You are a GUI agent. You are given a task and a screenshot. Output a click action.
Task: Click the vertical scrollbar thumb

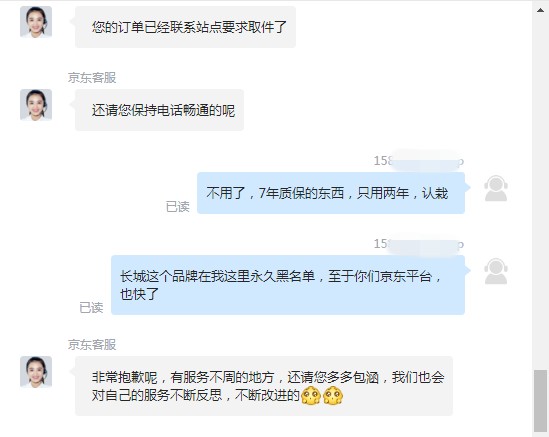540,401
